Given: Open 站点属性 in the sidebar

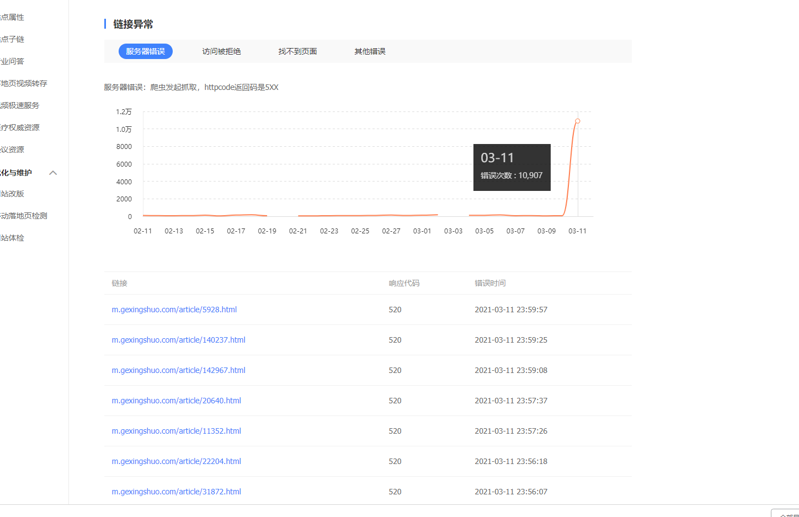Looking at the screenshot, I should coord(12,18).
